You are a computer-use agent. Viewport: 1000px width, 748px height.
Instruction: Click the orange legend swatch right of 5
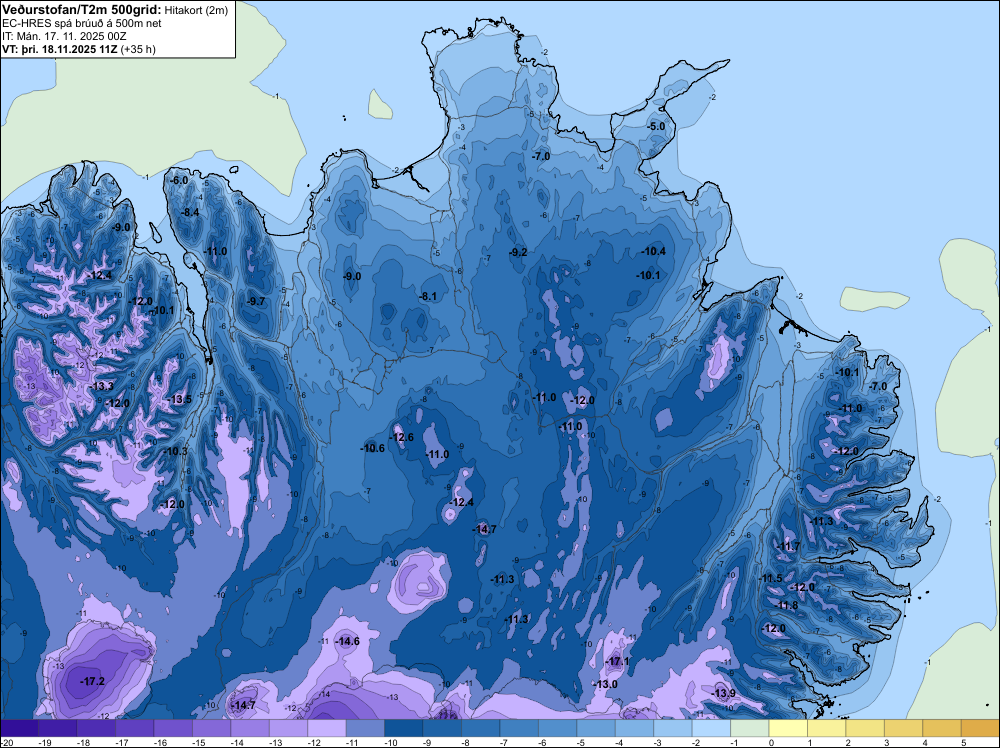click(980, 728)
